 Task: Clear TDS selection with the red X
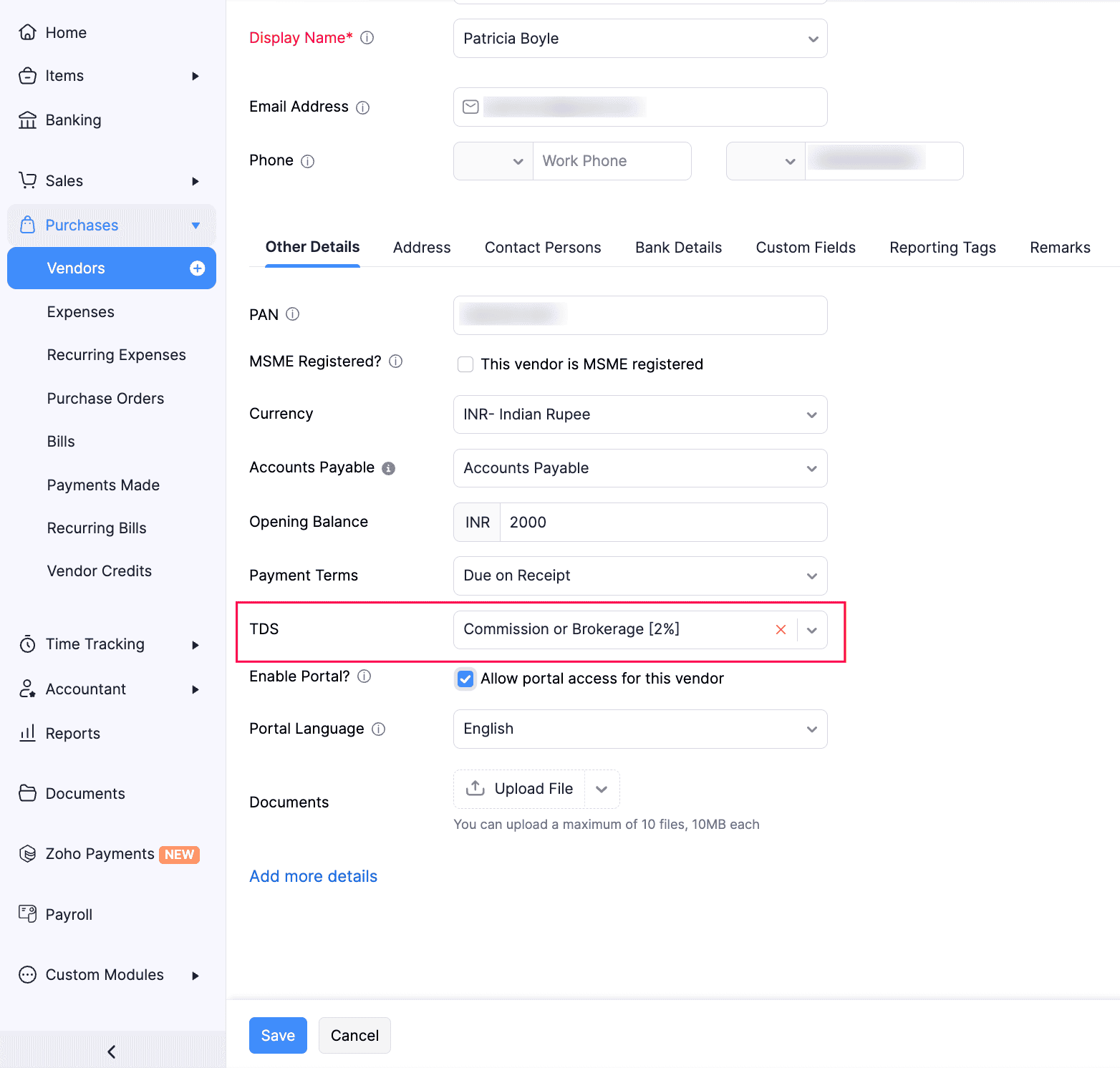coord(781,630)
